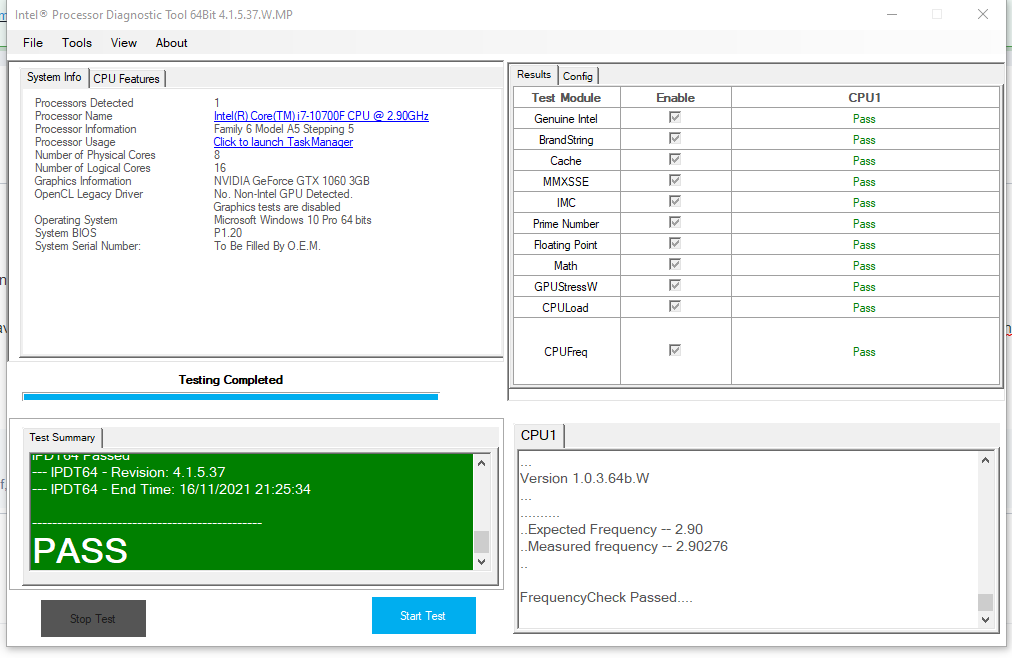The width and height of the screenshot is (1012, 658).
Task: Close the Intel Processor Diagnostic Tool window
Action: point(983,14)
